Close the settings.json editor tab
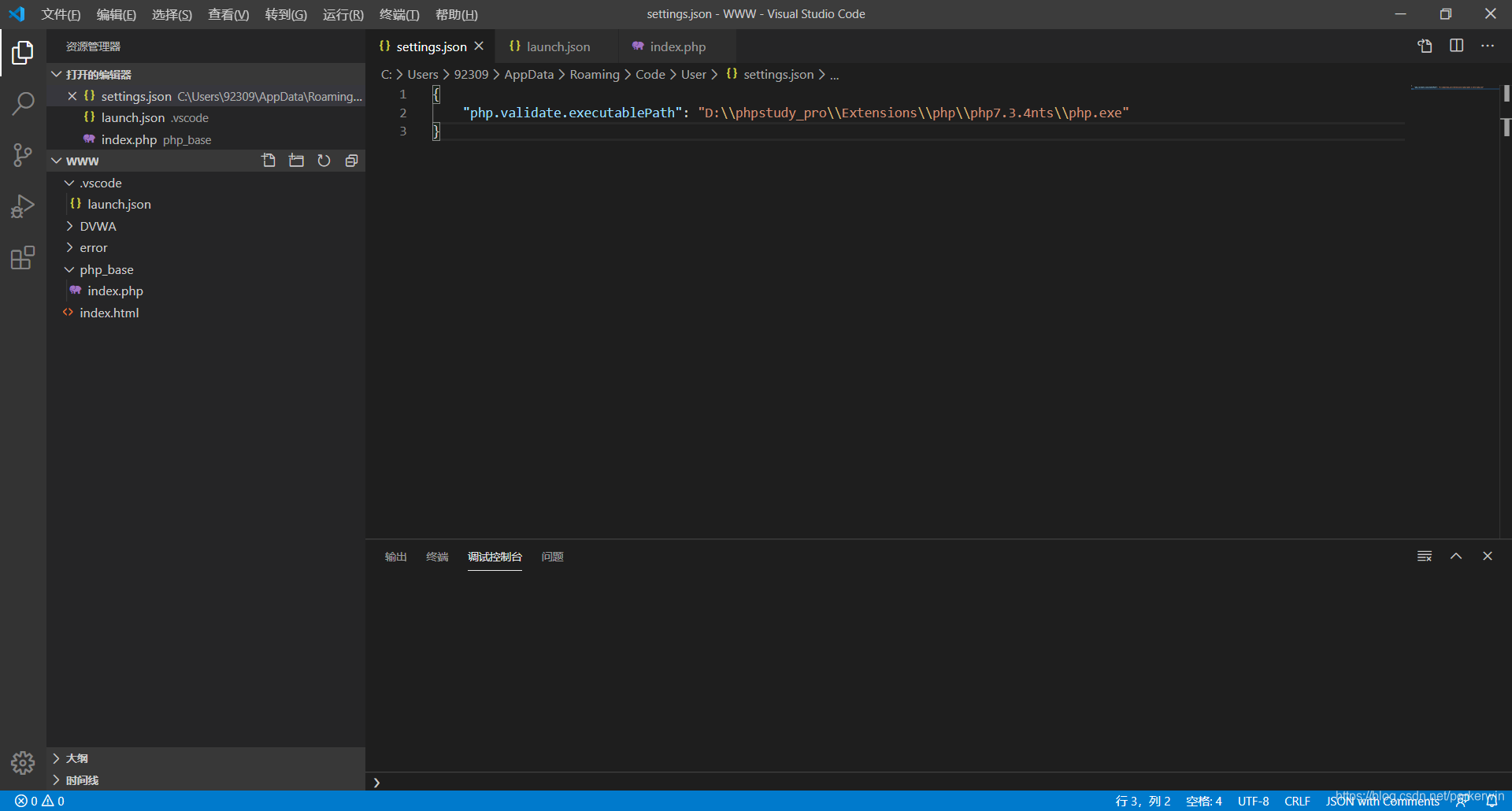This screenshot has height=811, width=1512. click(x=479, y=46)
